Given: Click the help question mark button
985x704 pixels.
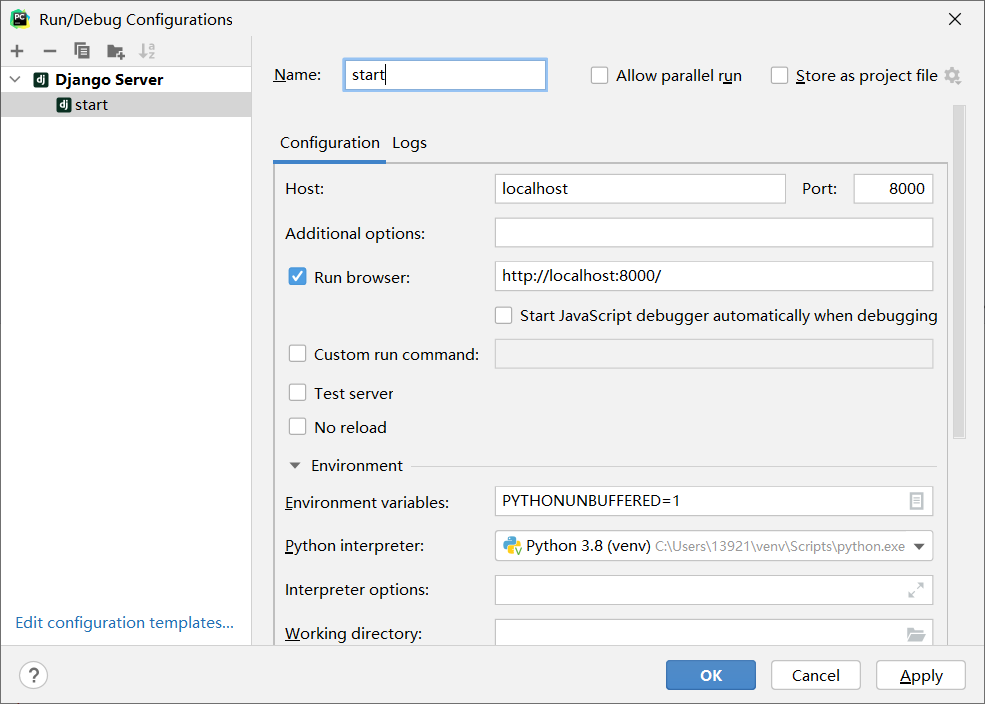Looking at the screenshot, I should tap(34, 675).
